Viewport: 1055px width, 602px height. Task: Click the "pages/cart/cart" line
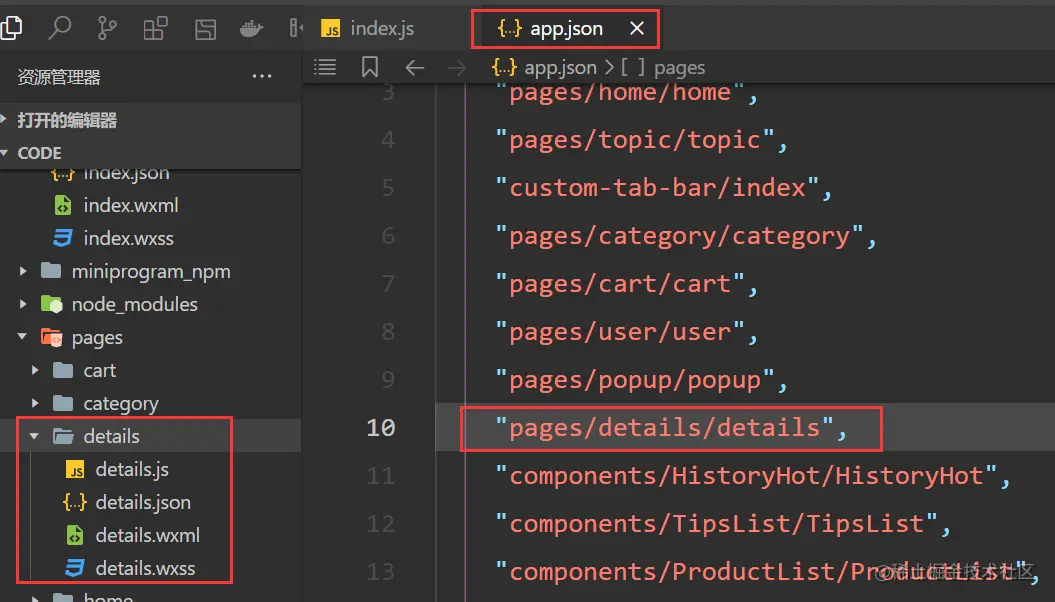[x=626, y=284]
